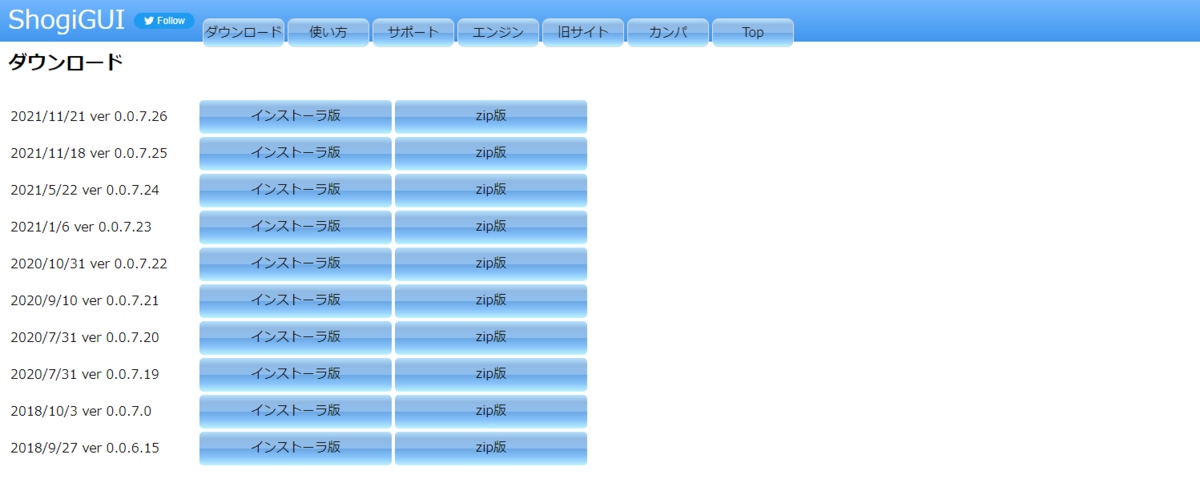The image size is (1200, 503).
Task: Get zip版 for ver 0.0.6.15
Action: click(x=491, y=448)
